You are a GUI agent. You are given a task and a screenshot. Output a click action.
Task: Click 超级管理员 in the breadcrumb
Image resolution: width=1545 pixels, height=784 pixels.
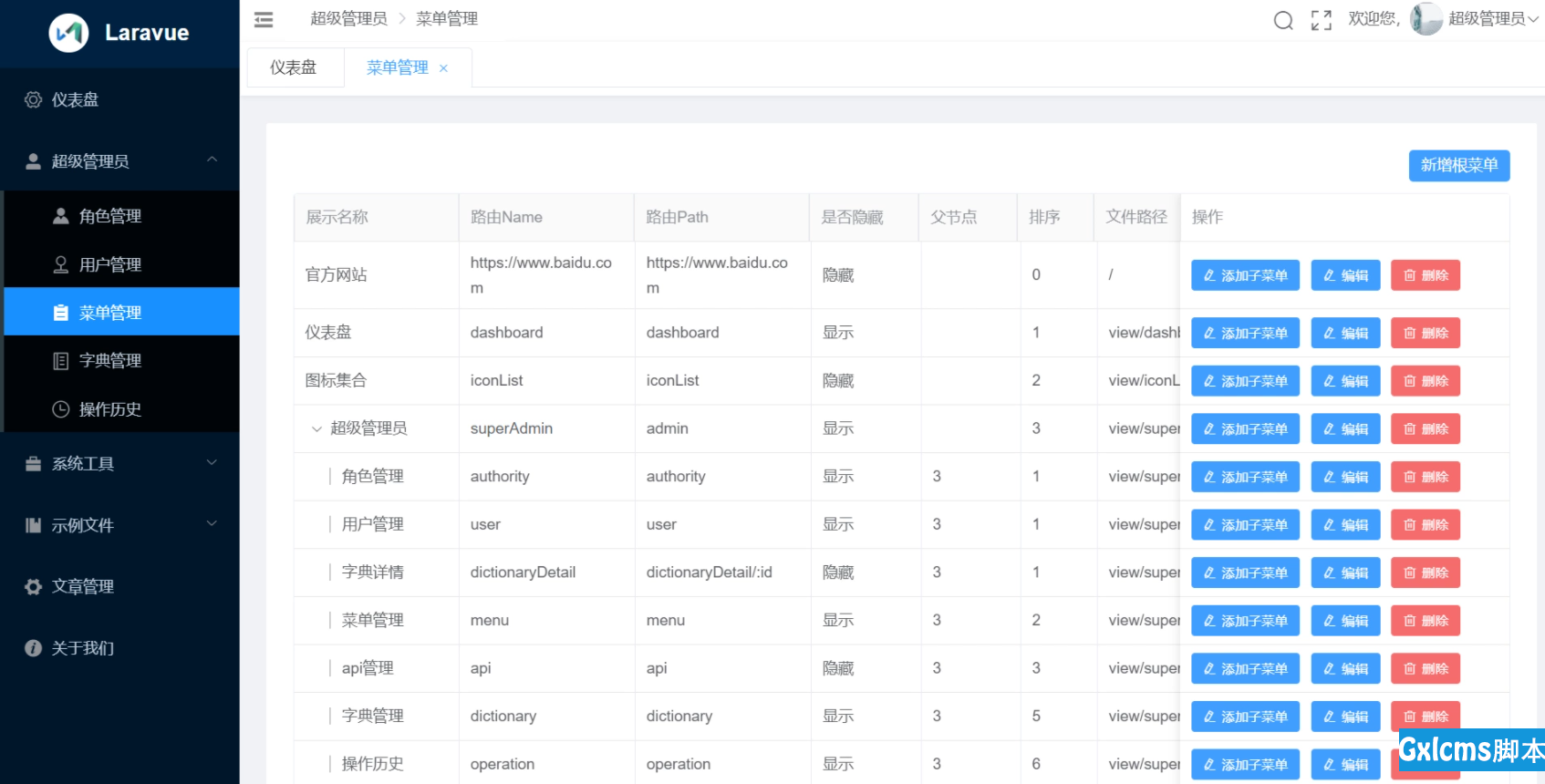(348, 19)
